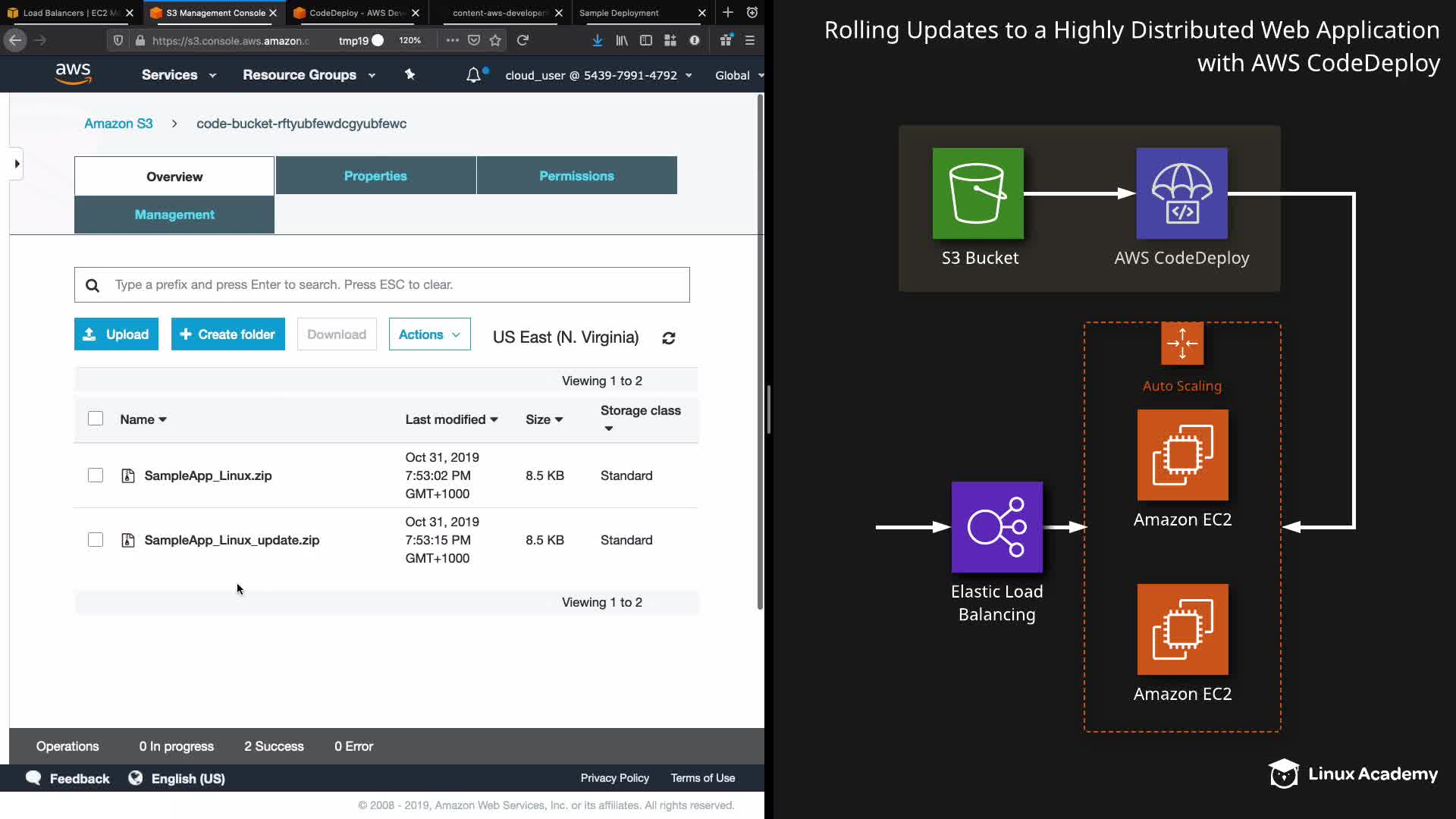Click the refresh icon beside US East region
The width and height of the screenshot is (1456, 819).
(668, 338)
